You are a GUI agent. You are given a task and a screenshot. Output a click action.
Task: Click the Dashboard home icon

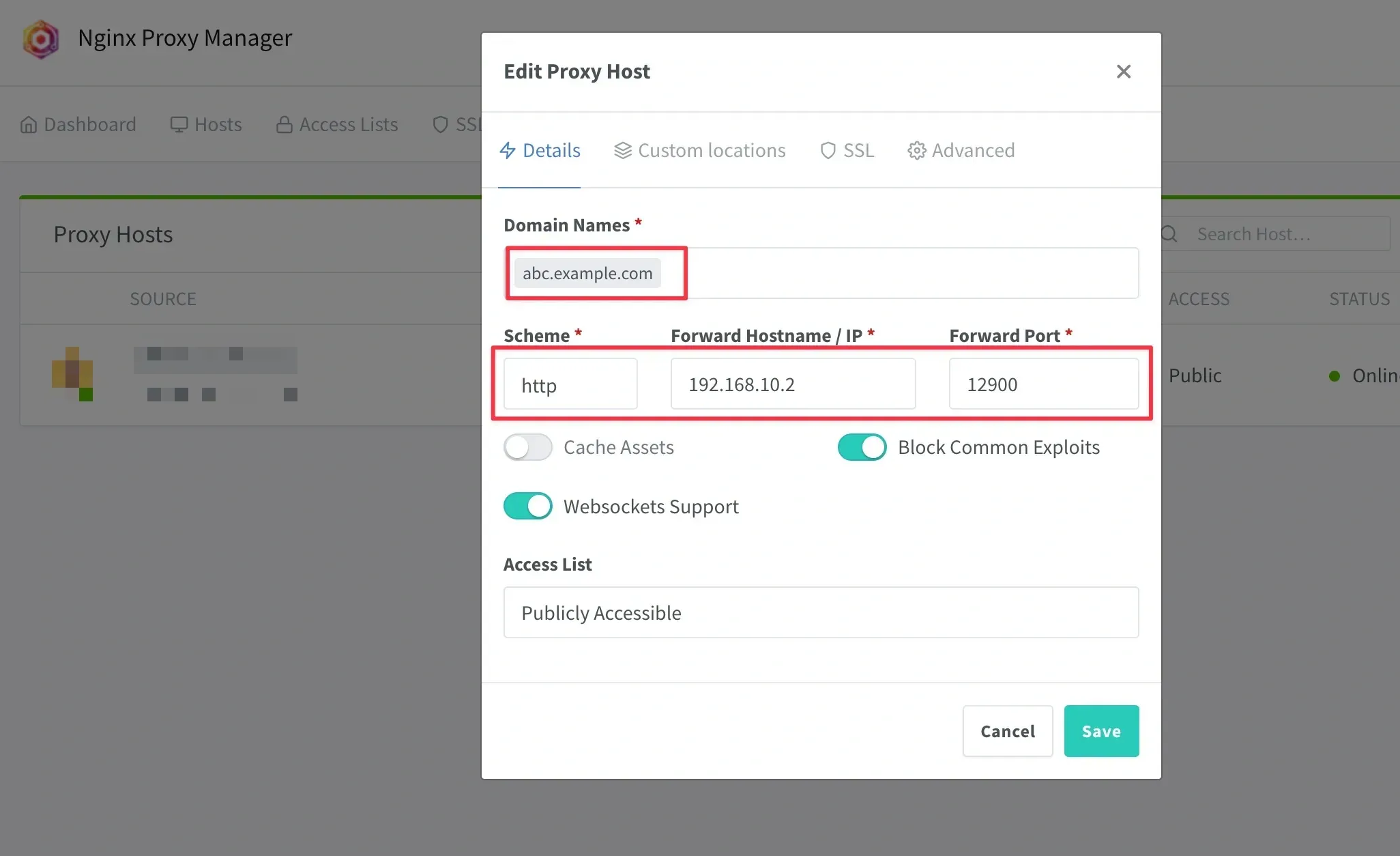(29, 124)
